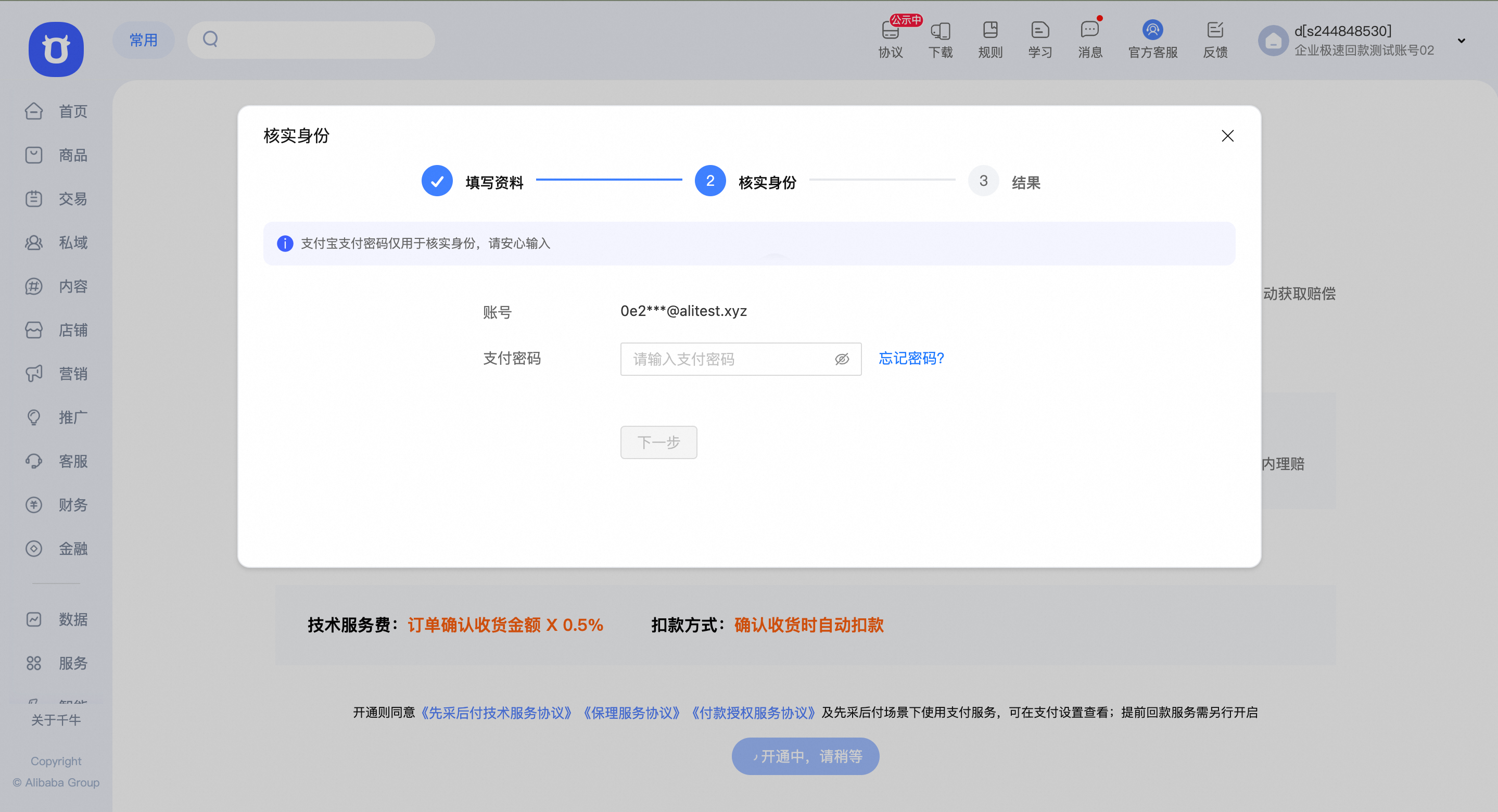Open the 服务 services sidebar item
This screenshot has height=812, width=1498.
click(56, 663)
